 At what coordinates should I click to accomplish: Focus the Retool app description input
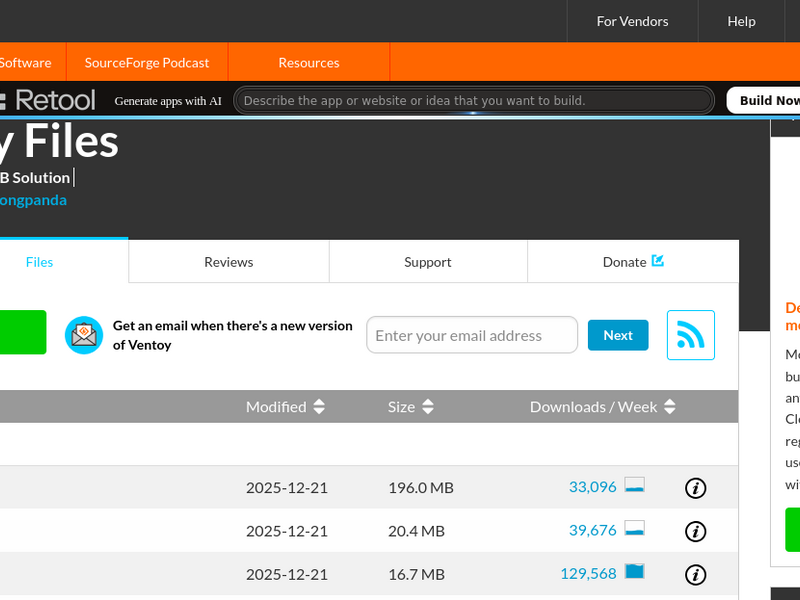click(x=473, y=100)
